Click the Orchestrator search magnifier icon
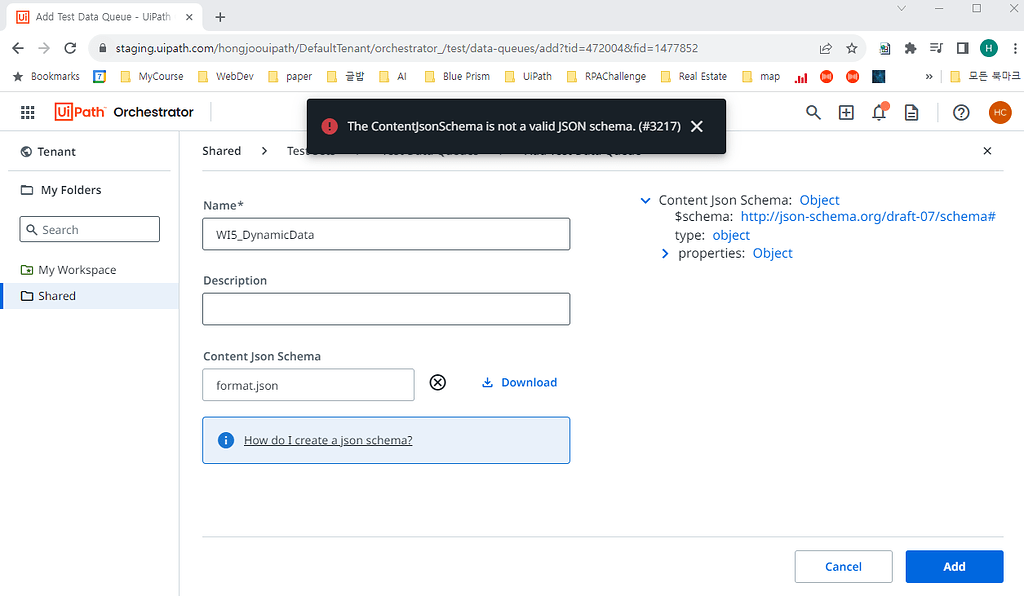Screen dimensions: 1024x596 click(x=814, y=112)
